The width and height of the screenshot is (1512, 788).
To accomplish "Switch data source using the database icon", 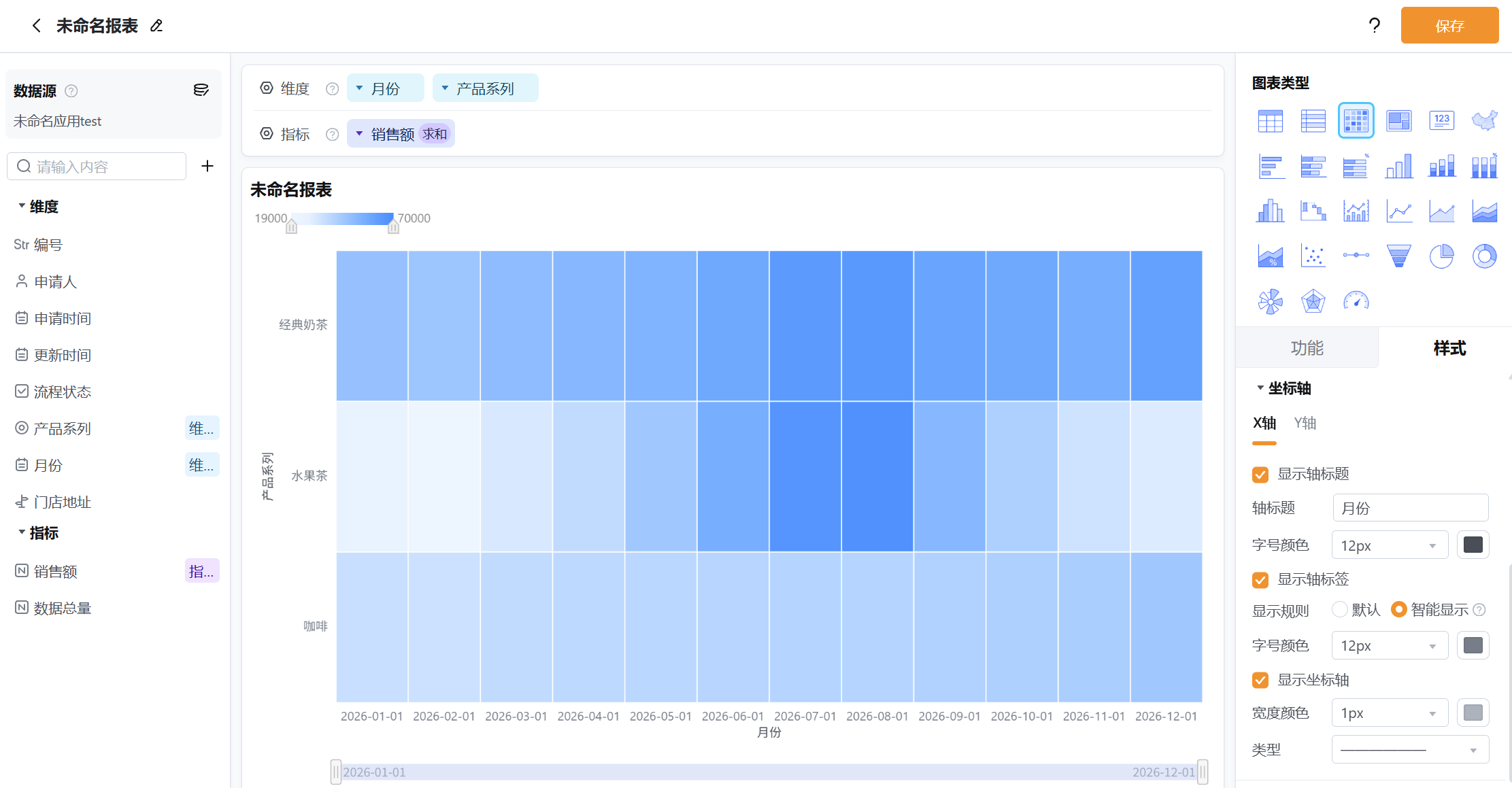I will coord(201,90).
